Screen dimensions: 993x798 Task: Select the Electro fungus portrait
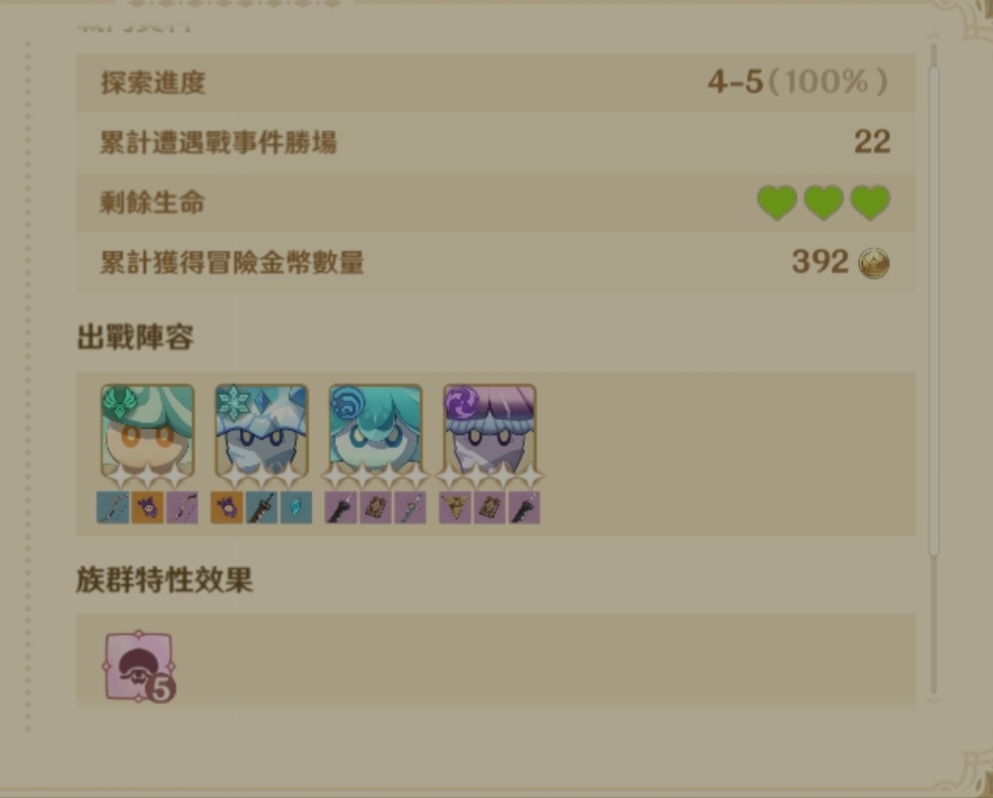[x=490, y=432]
